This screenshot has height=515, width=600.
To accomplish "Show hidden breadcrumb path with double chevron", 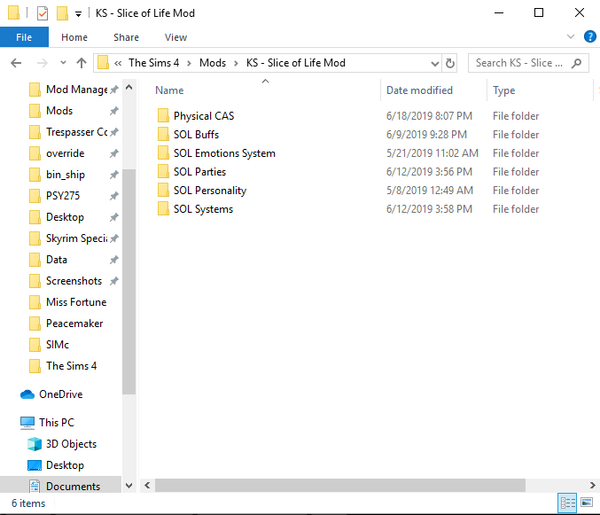I will [118, 63].
